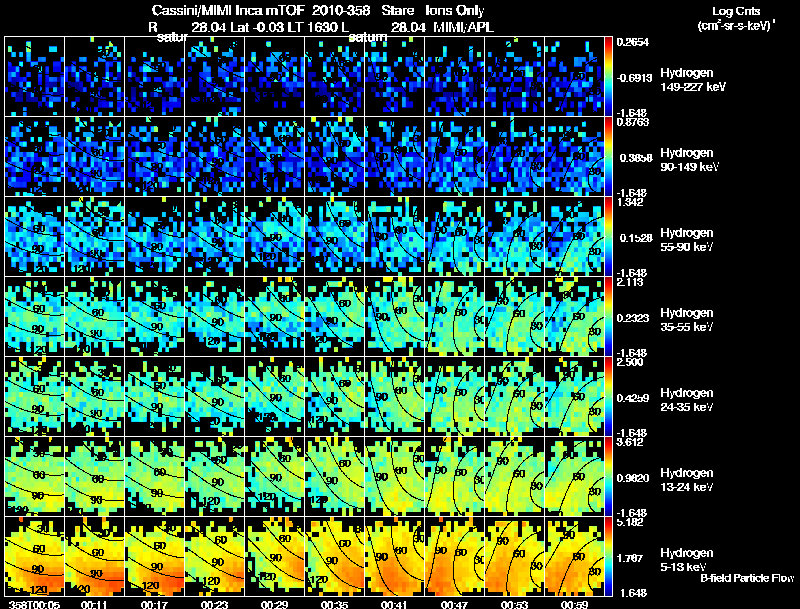This screenshot has height=609, width=800.
Task: Click the colorbar maximum value '2.500'
Action: [x=630, y=362]
